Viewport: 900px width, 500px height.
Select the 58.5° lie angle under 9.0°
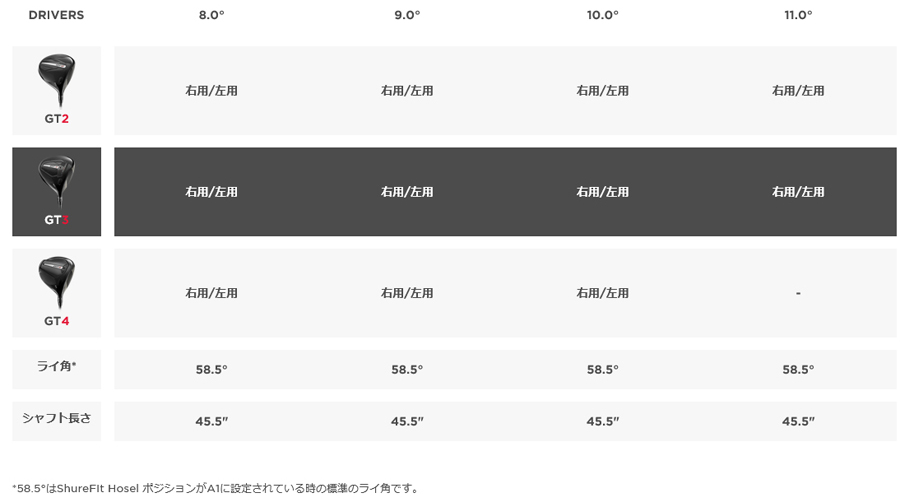[407, 369]
